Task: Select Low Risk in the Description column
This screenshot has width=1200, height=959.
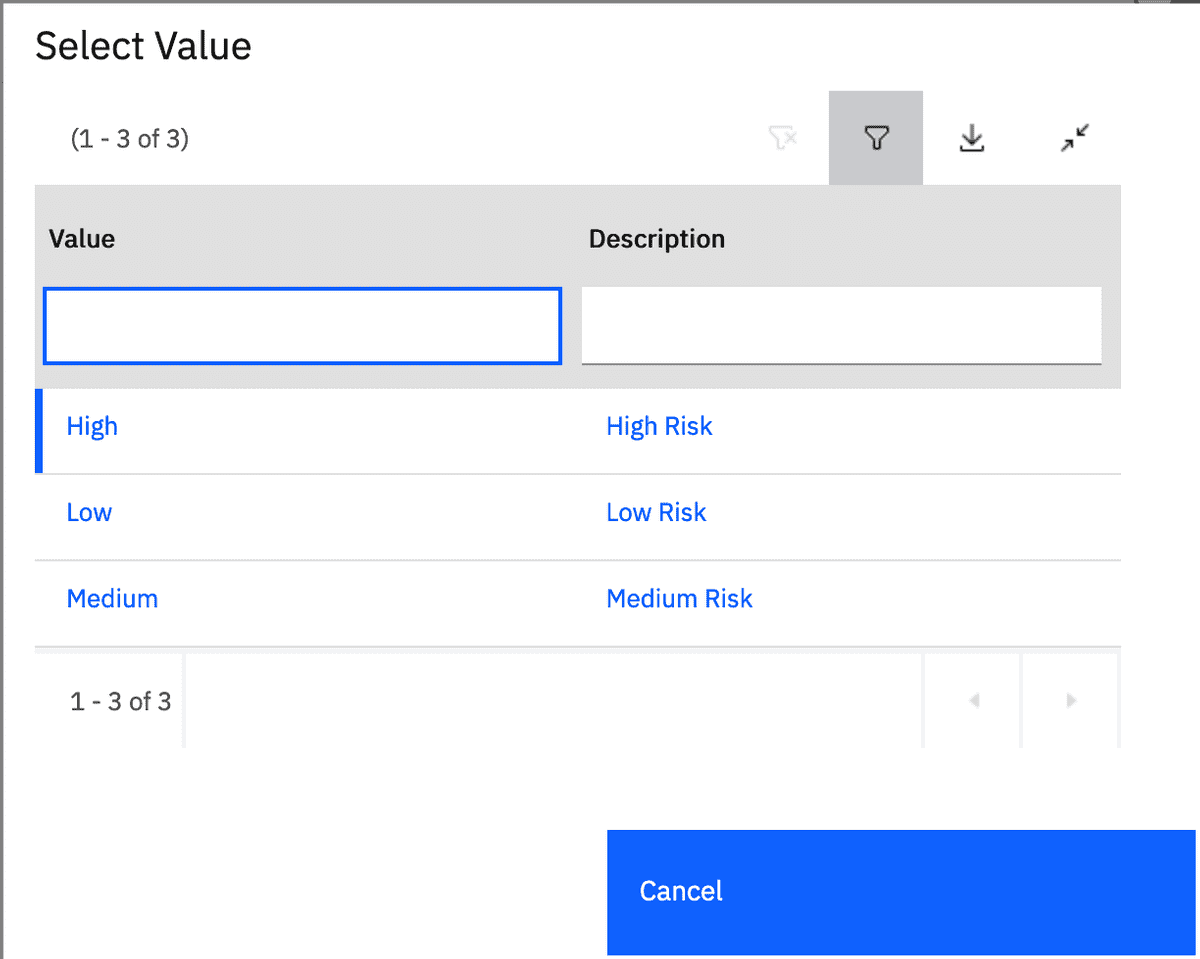Action: tap(656, 512)
